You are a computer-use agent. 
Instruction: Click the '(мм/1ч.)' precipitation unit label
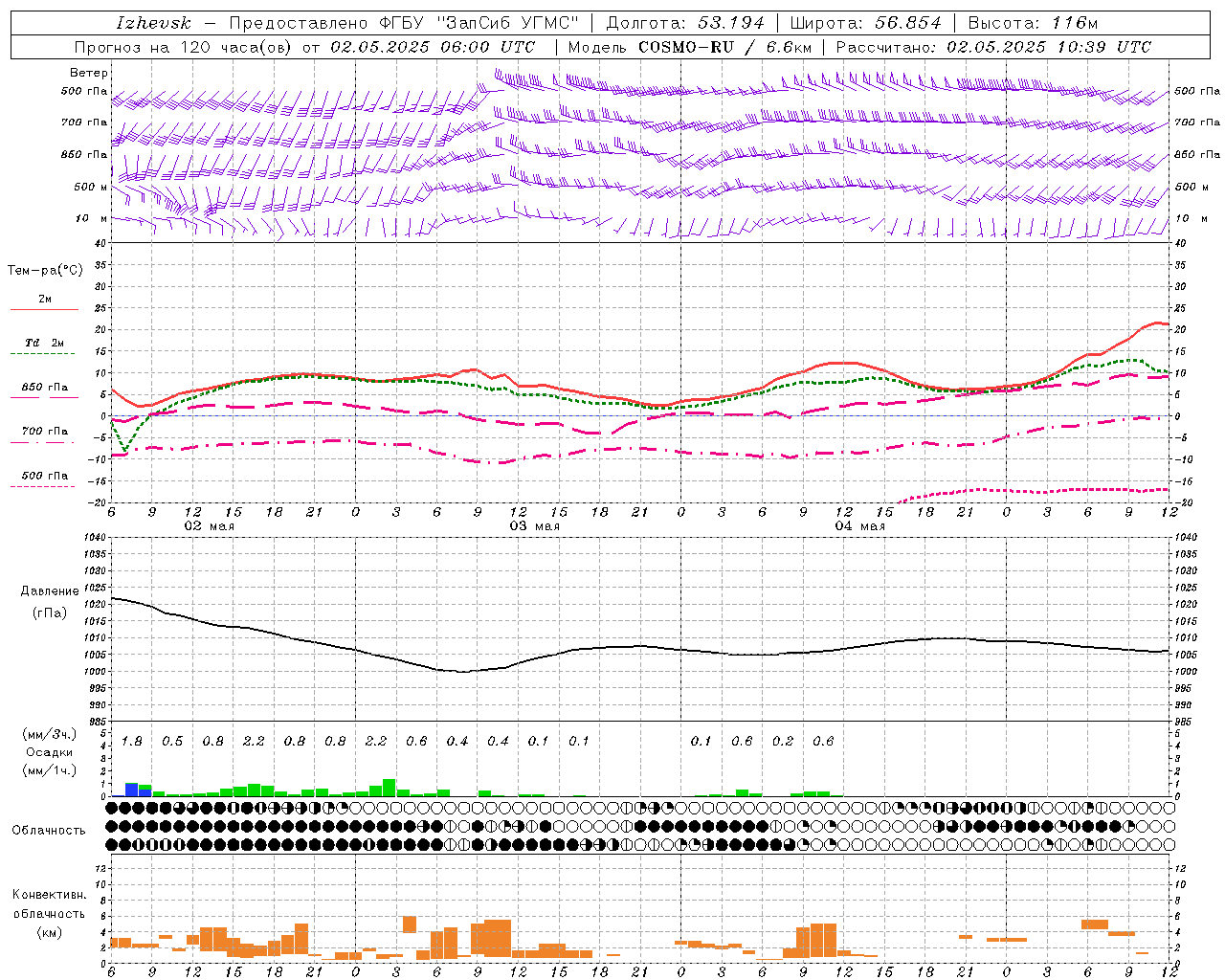click(50, 770)
